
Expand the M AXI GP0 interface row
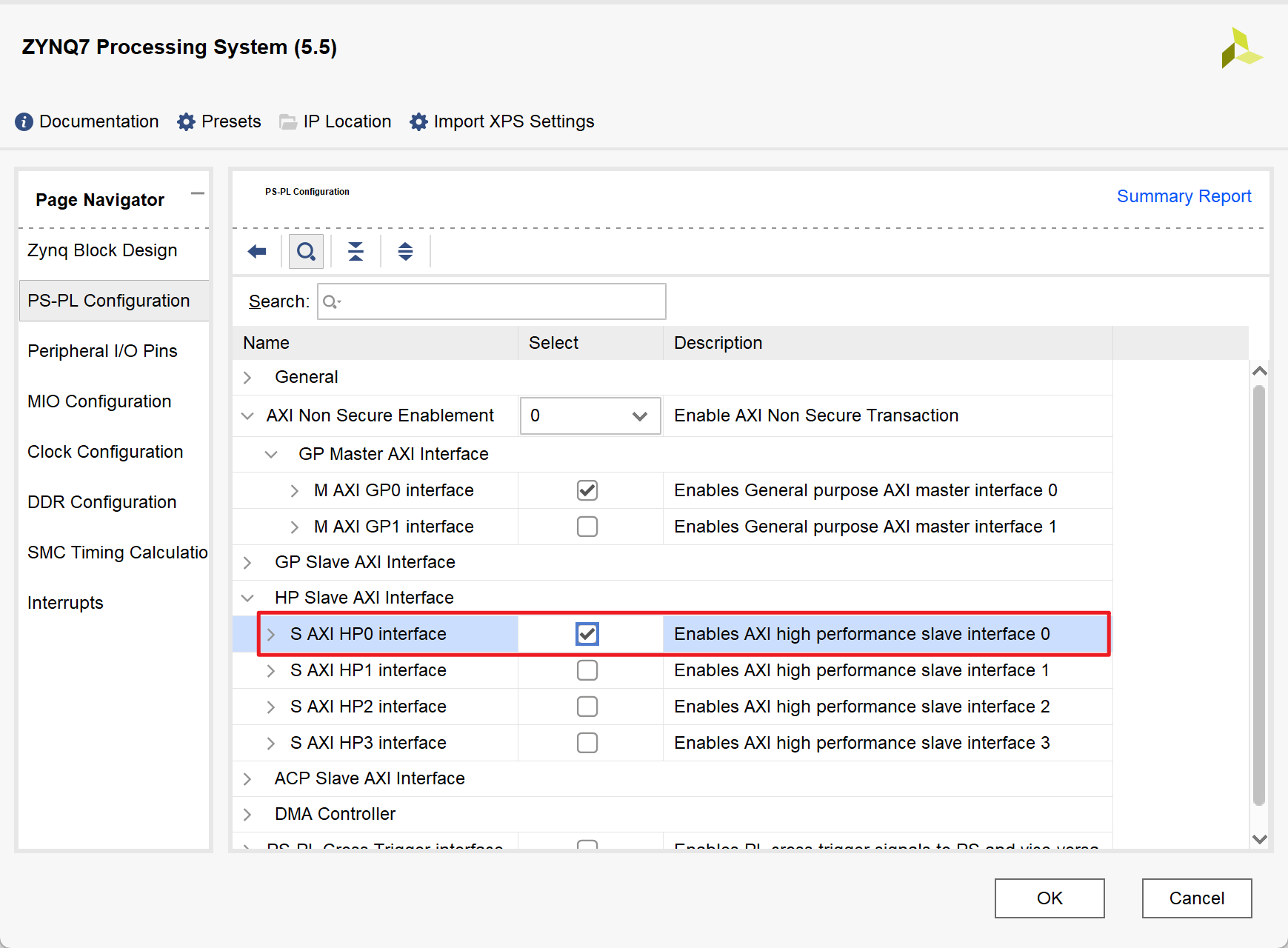coord(295,491)
